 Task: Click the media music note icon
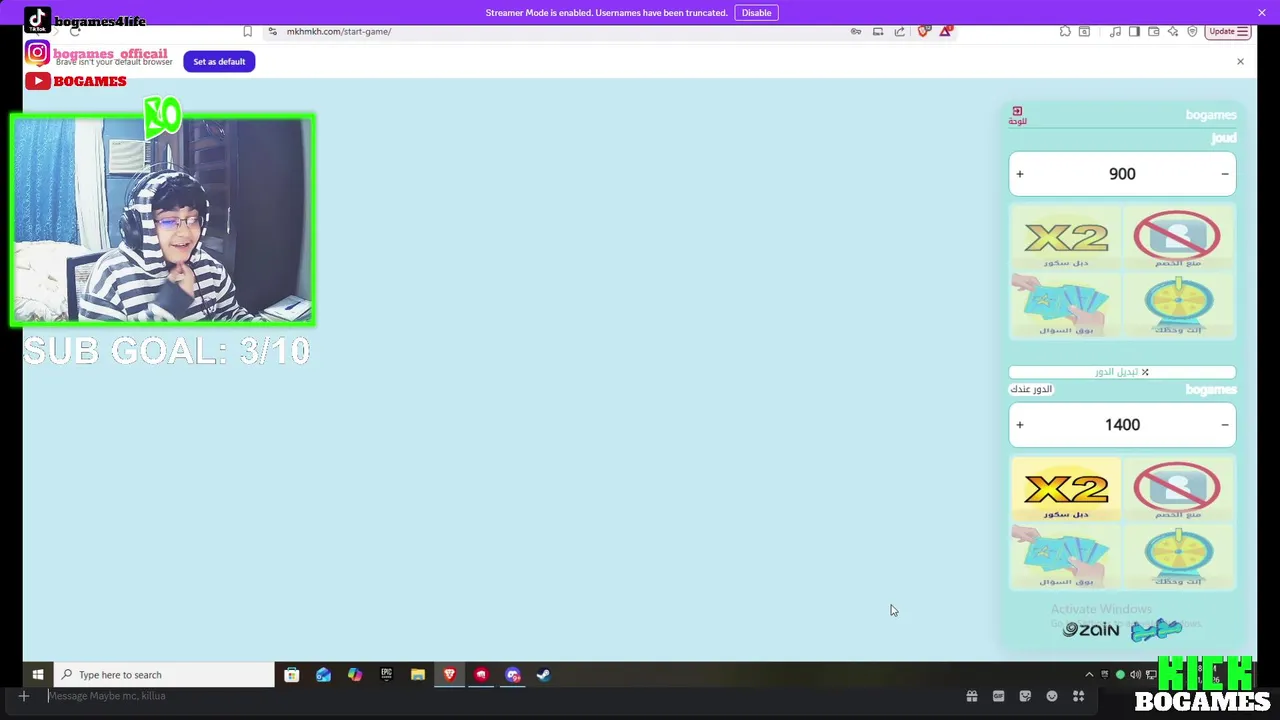1115,31
